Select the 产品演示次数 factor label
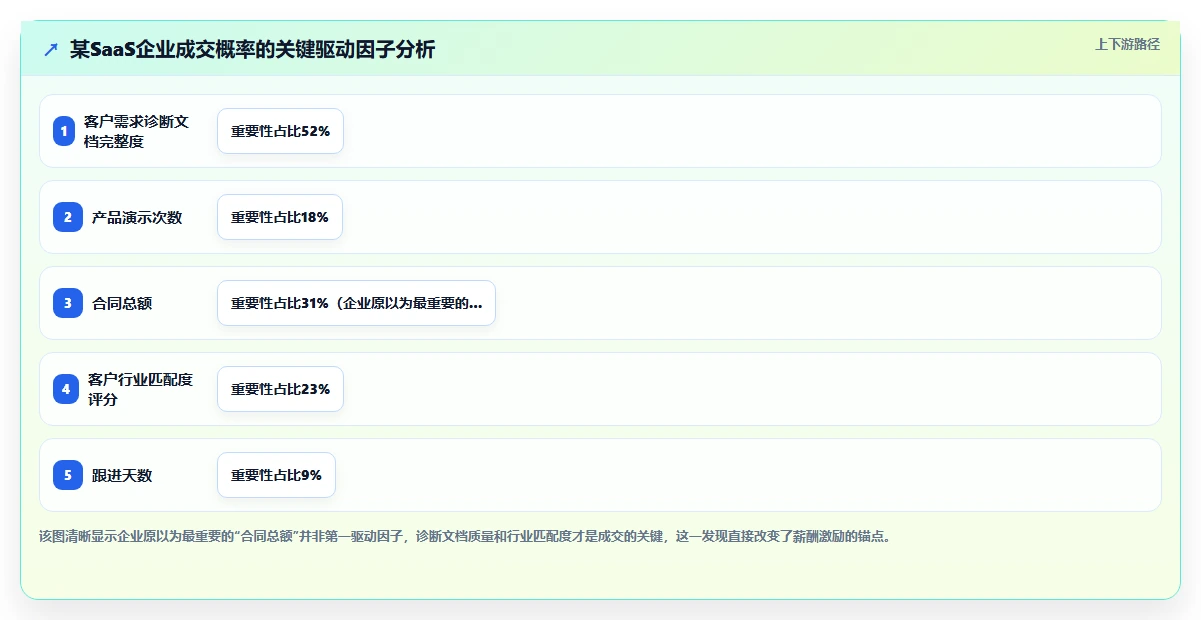Screen dimensions: 1201x620 (x=137, y=217)
